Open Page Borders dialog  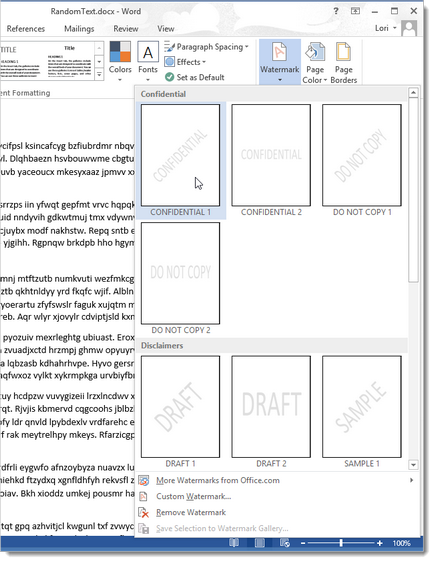point(343,62)
